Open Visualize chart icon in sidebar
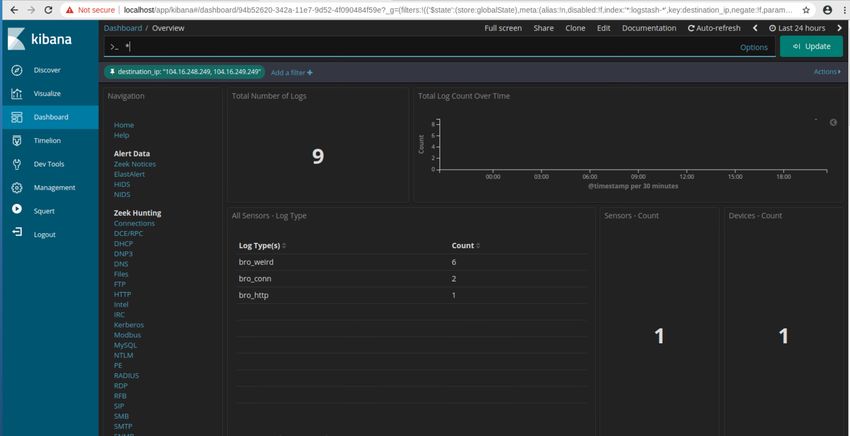850x436 pixels. [x=17, y=94]
